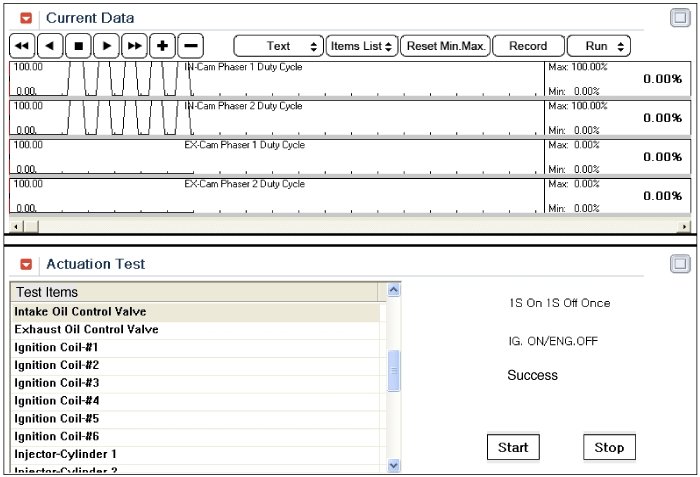700x477 pixels.
Task: Click the Record button
Action: [528, 46]
